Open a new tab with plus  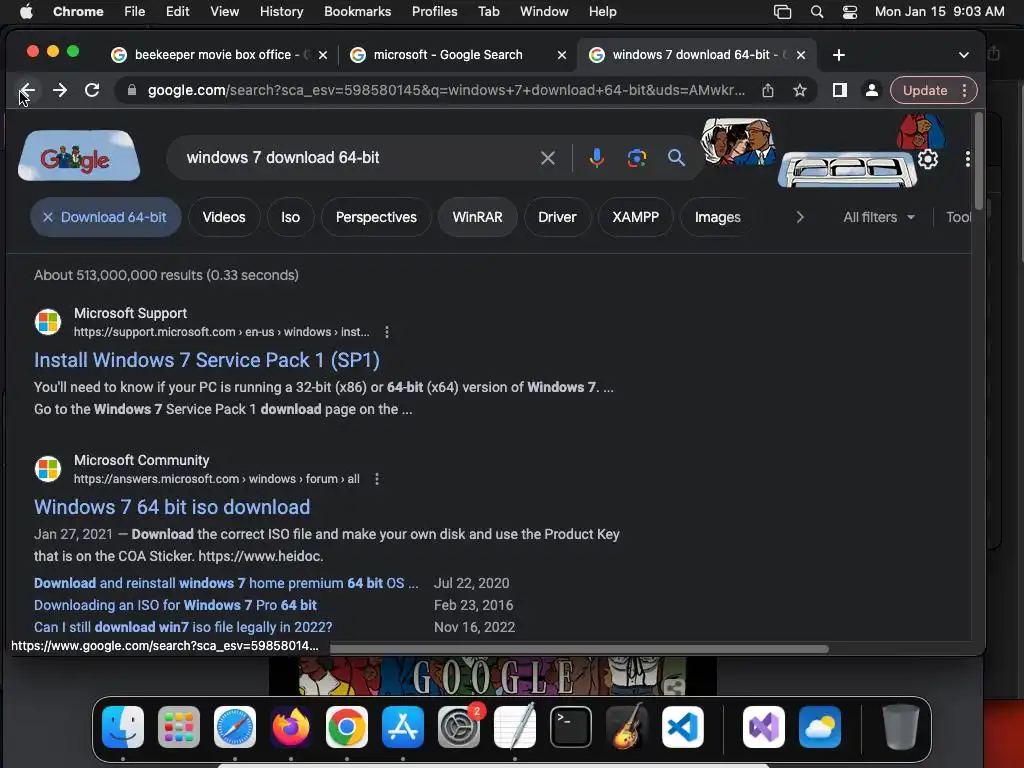click(x=839, y=55)
